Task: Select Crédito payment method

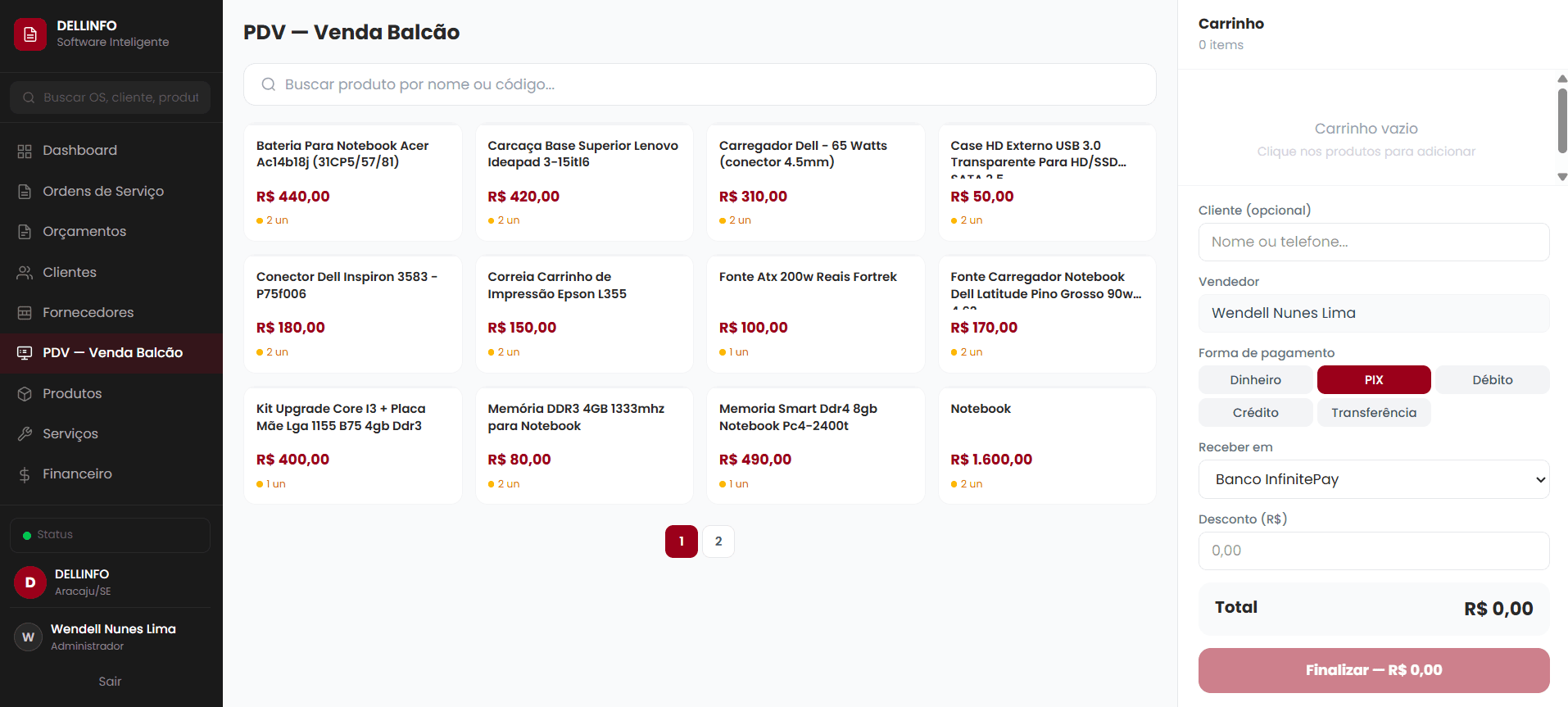Action: [1255, 413]
